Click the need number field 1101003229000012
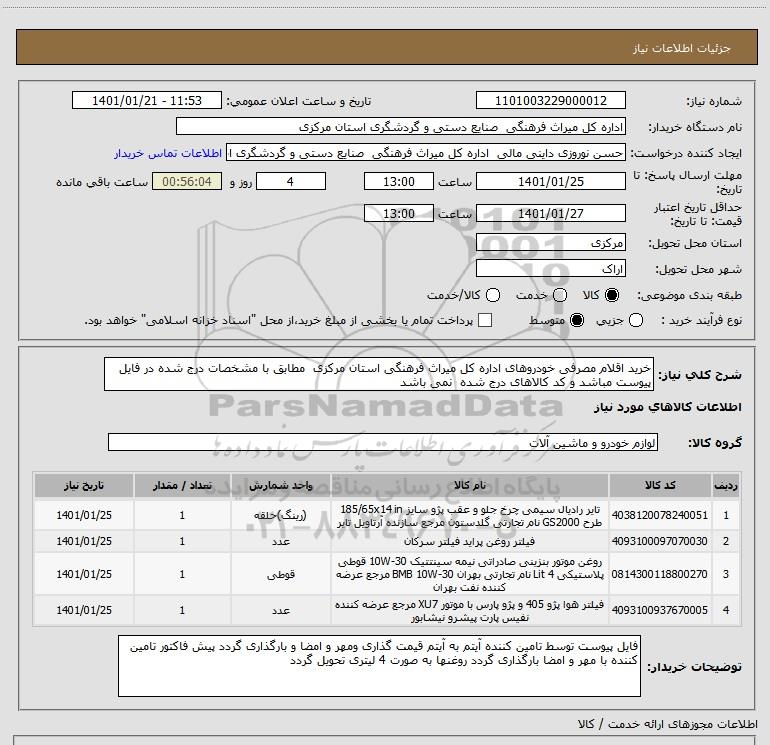770x745 pixels. coord(550,100)
